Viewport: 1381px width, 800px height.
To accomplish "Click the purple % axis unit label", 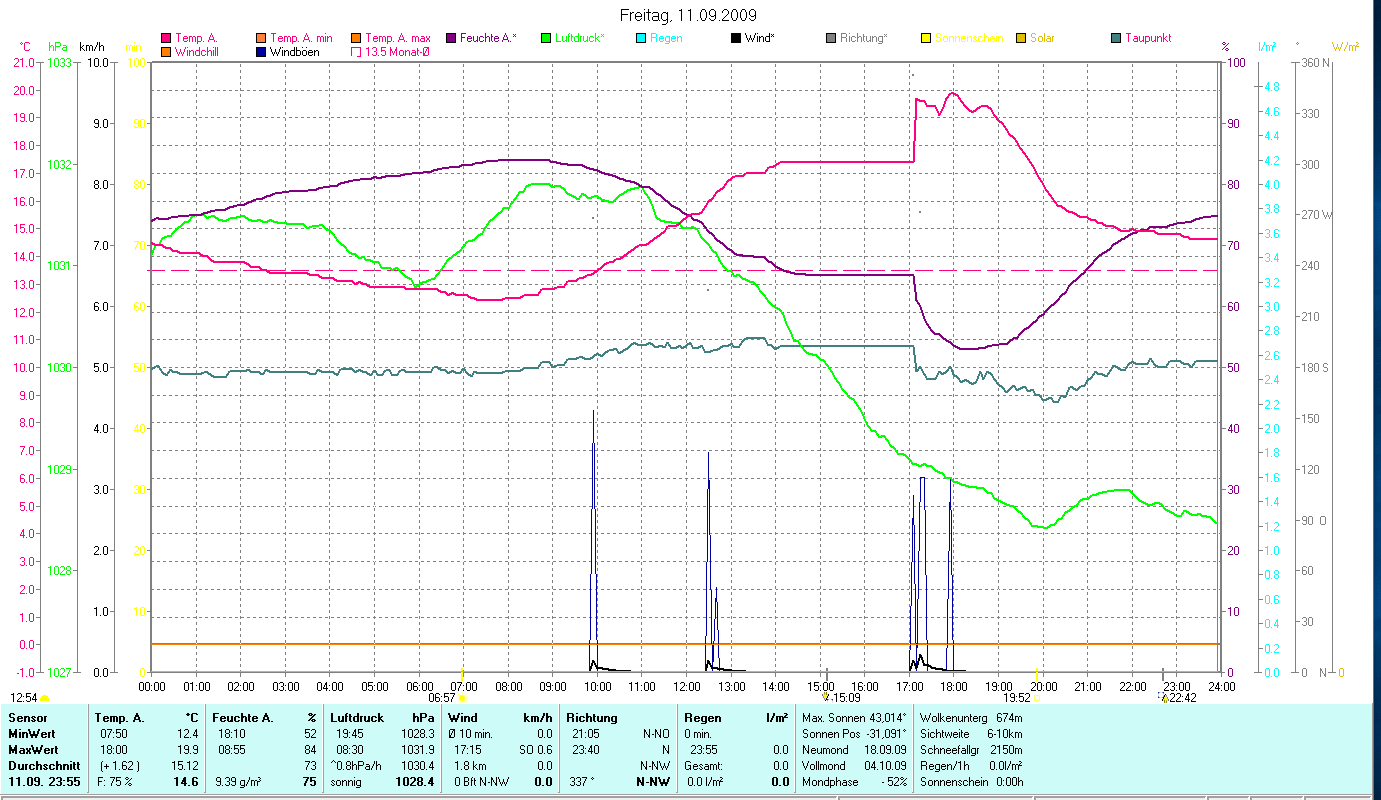I will [x=1225, y=47].
